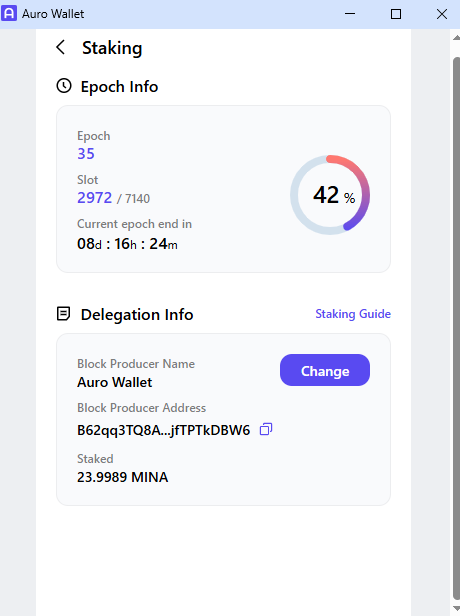Image resolution: width=460 pixels, height=616 pixels.
Task: Maximize the Auro Wallet window
Action: (396, 14)
